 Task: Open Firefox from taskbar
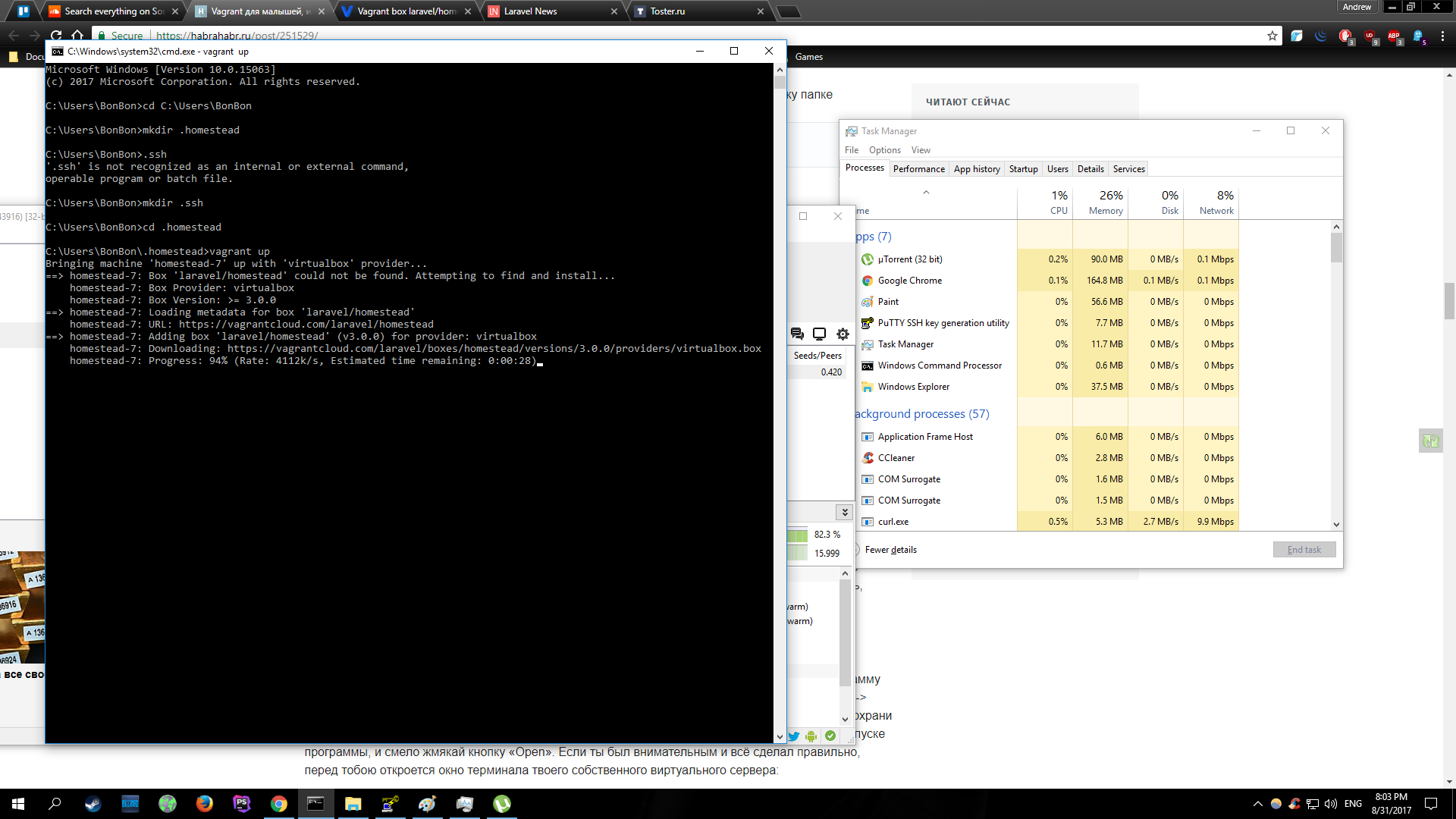click(204, 804)
